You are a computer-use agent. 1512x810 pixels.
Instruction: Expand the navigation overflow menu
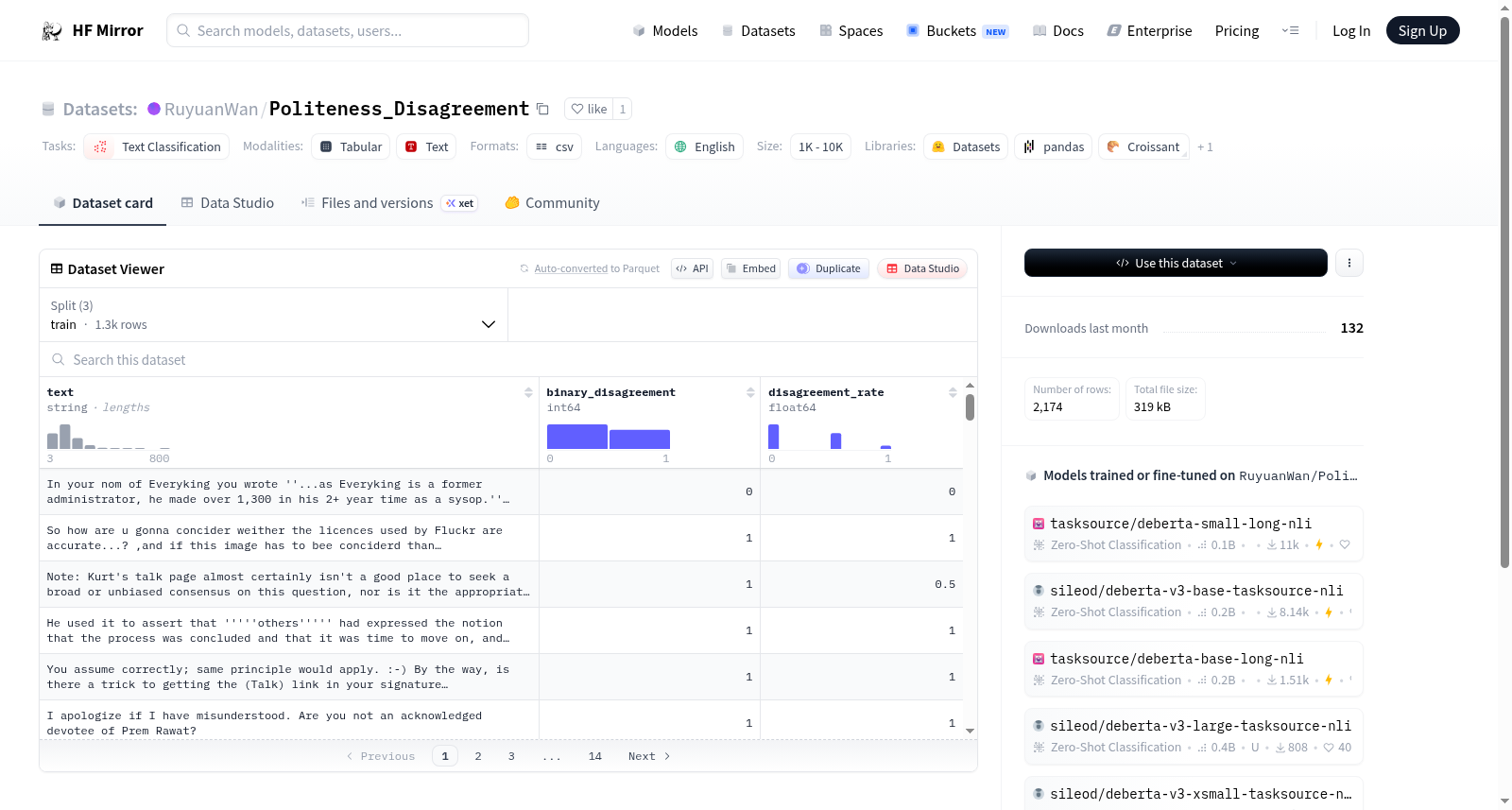(1290, 31)
